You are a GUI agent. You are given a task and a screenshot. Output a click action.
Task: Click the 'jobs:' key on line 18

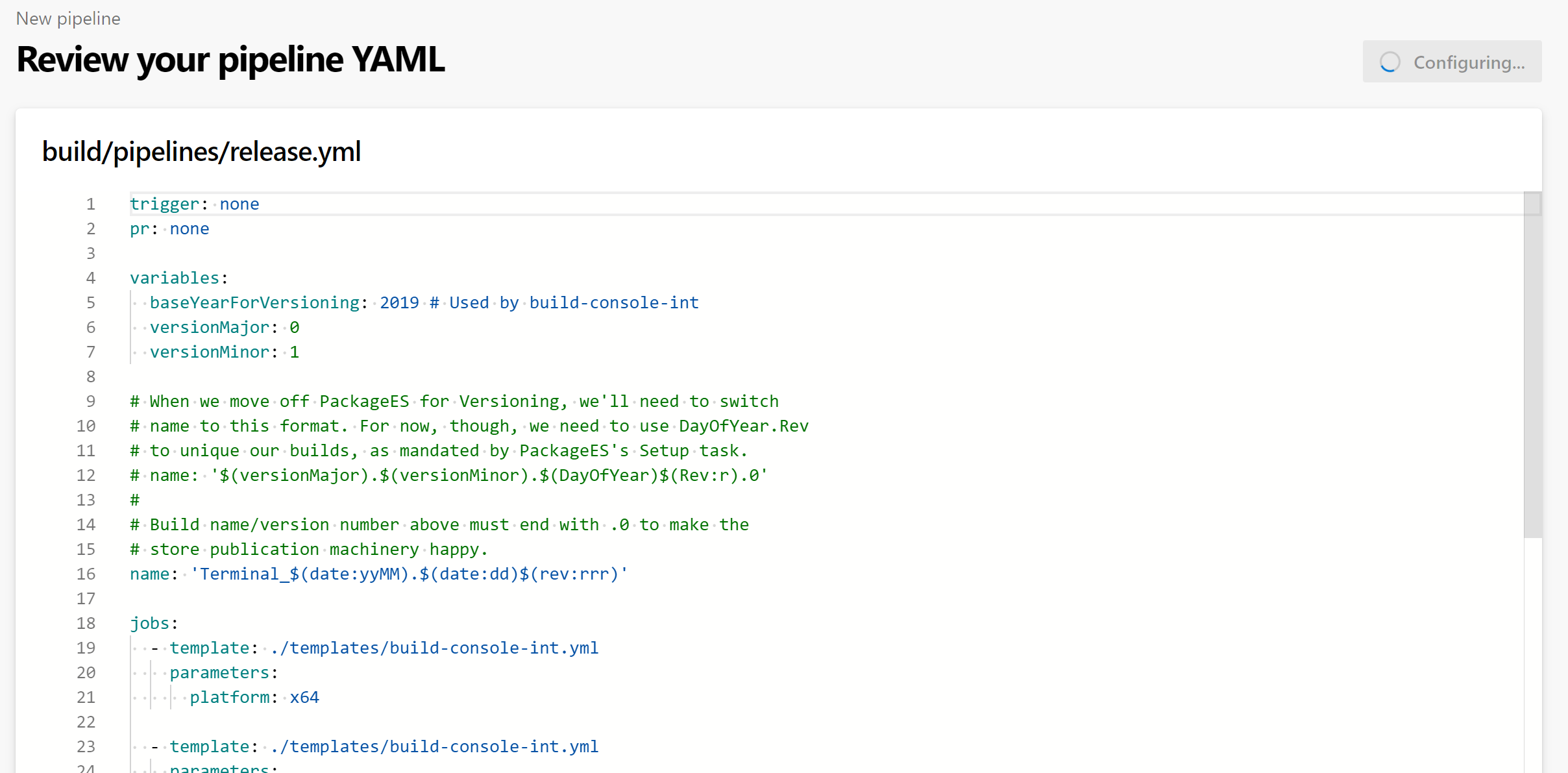(x=154, y=623)
